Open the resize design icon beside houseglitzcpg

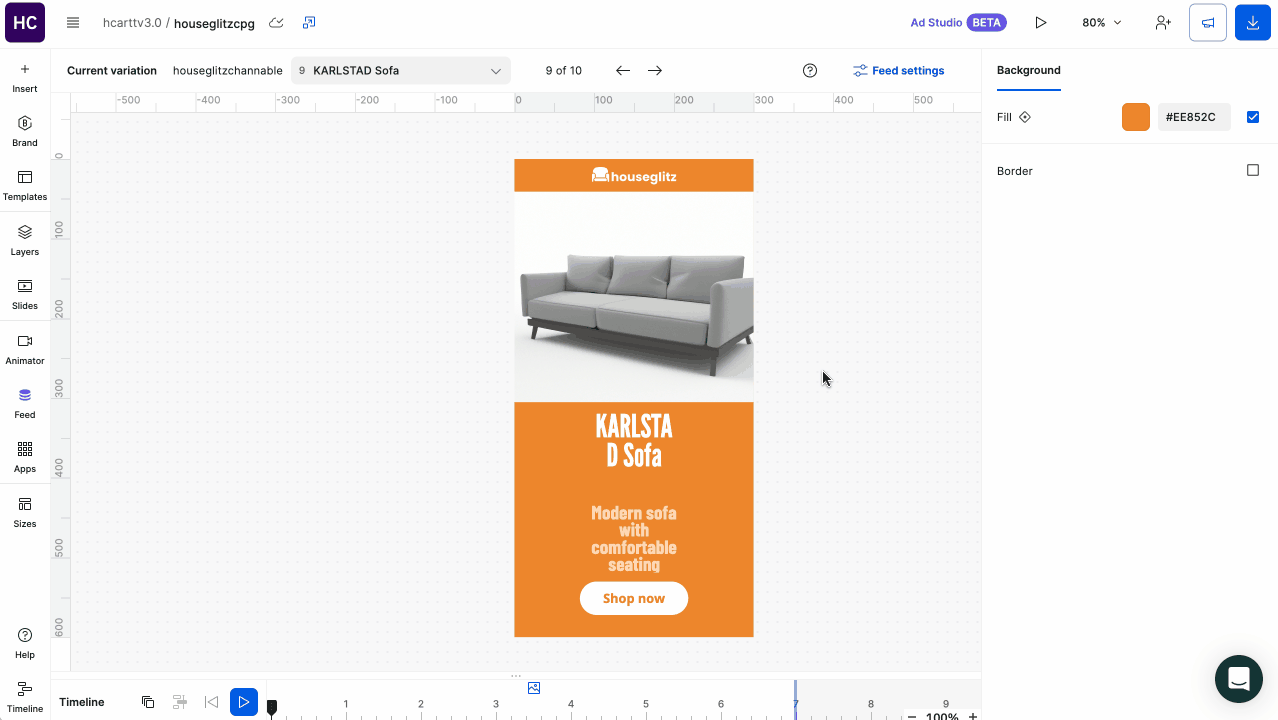(309, 22)
